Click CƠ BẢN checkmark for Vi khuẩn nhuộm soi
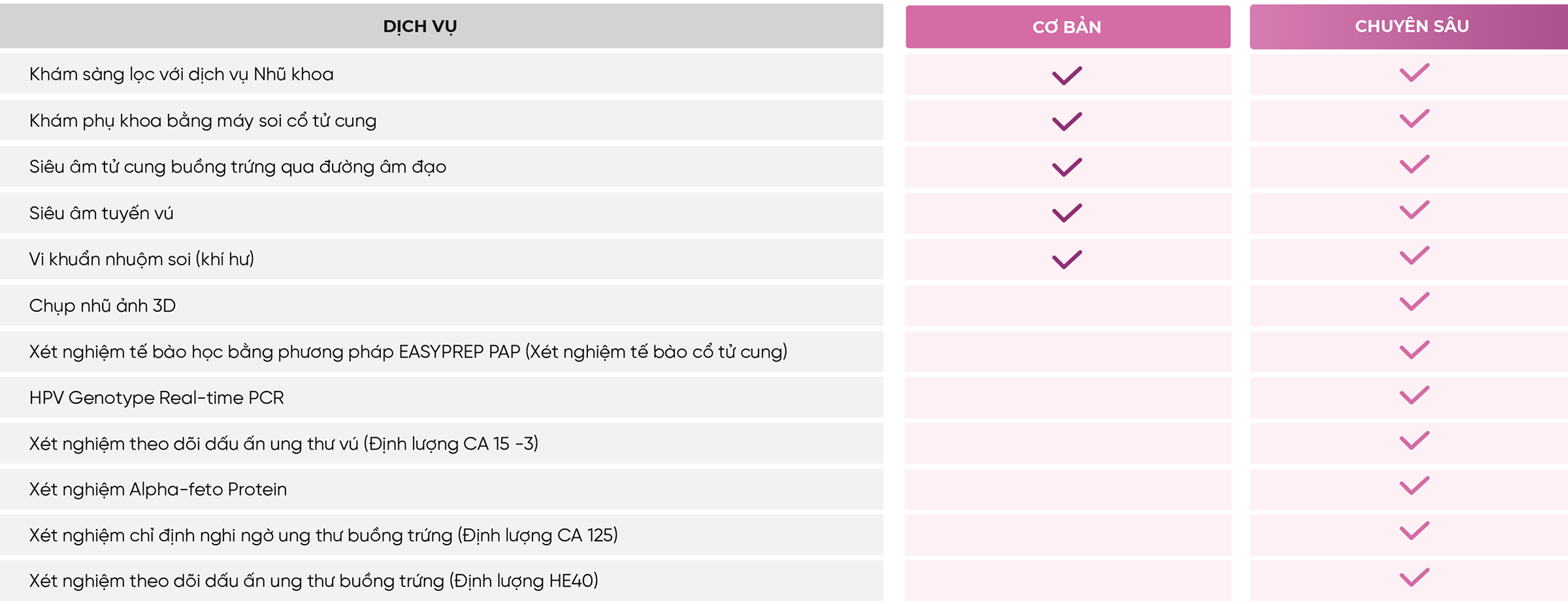This screenshot has width=1568, height=604. (x=1067, y=260)
